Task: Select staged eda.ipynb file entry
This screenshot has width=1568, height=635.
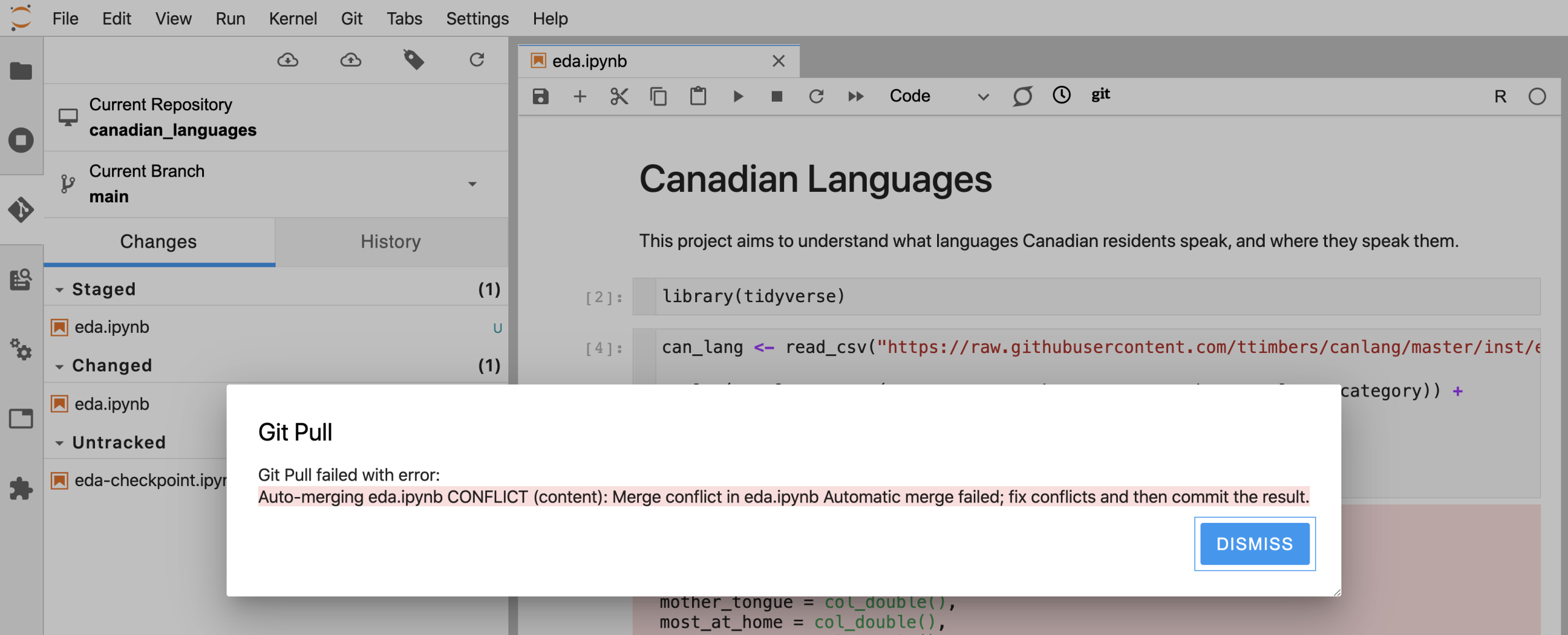Action: [x=112, y=327]
